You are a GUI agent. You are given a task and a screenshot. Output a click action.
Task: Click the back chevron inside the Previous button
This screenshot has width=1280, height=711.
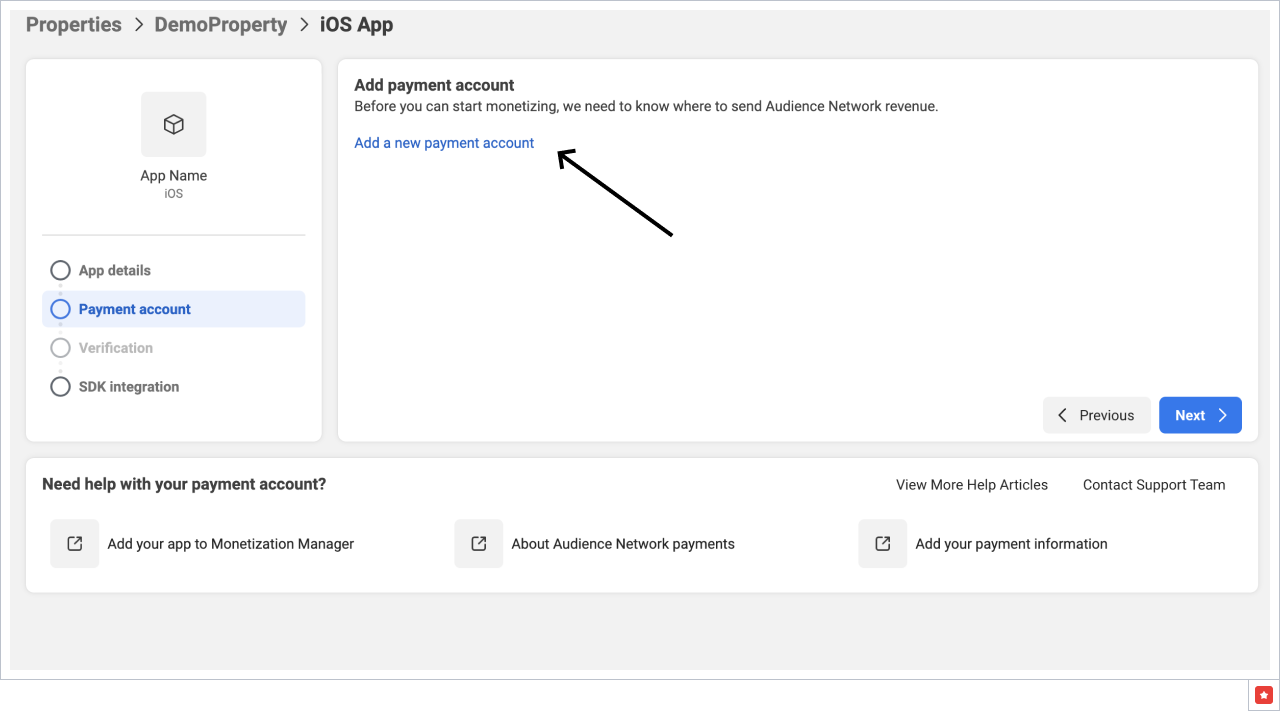coord(1063,415)
